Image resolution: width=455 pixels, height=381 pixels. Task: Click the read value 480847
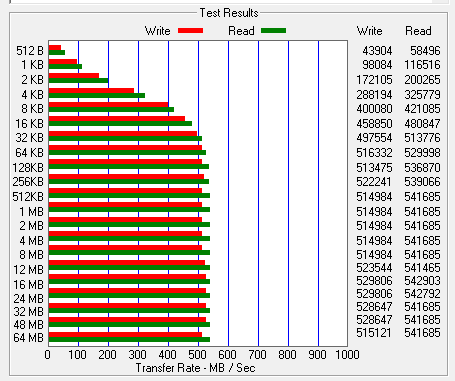[422, 124]
